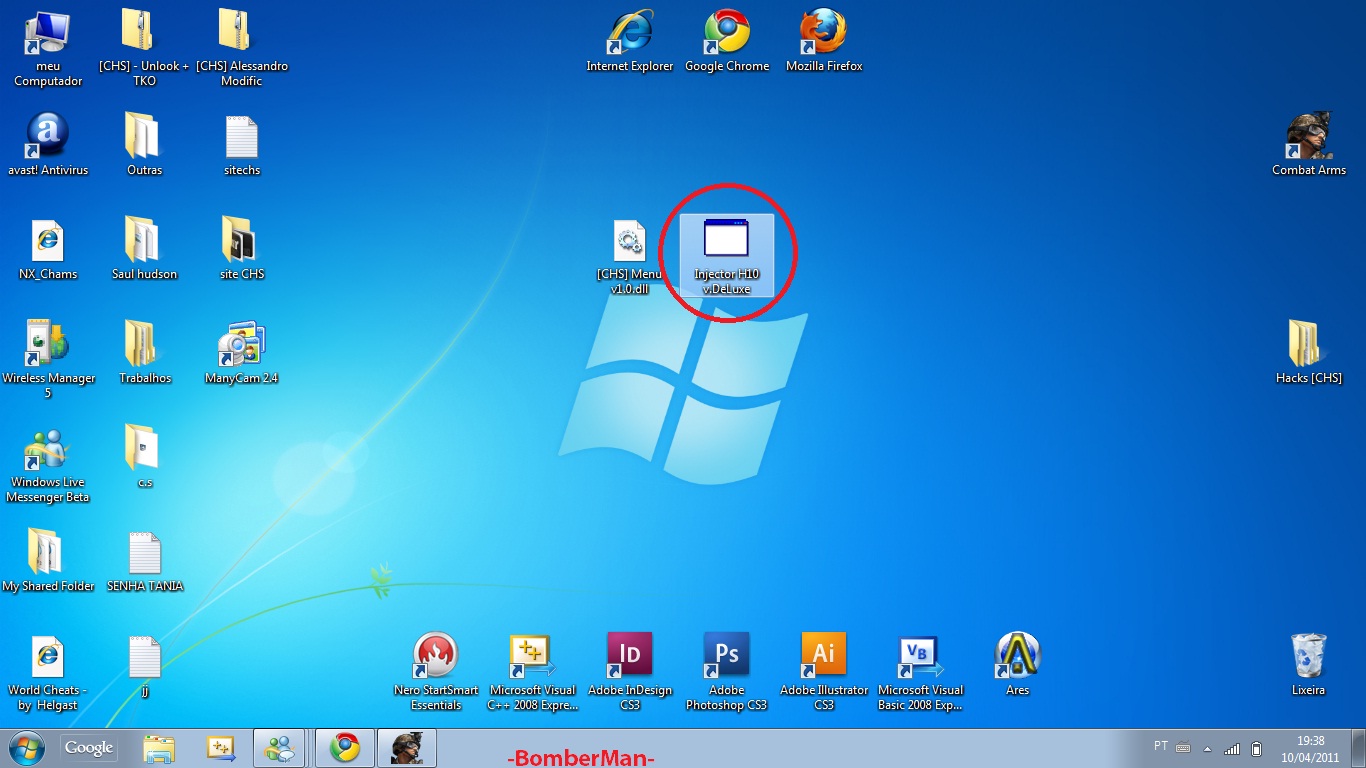Select the SENHA TANIA text file

point(144,561)
